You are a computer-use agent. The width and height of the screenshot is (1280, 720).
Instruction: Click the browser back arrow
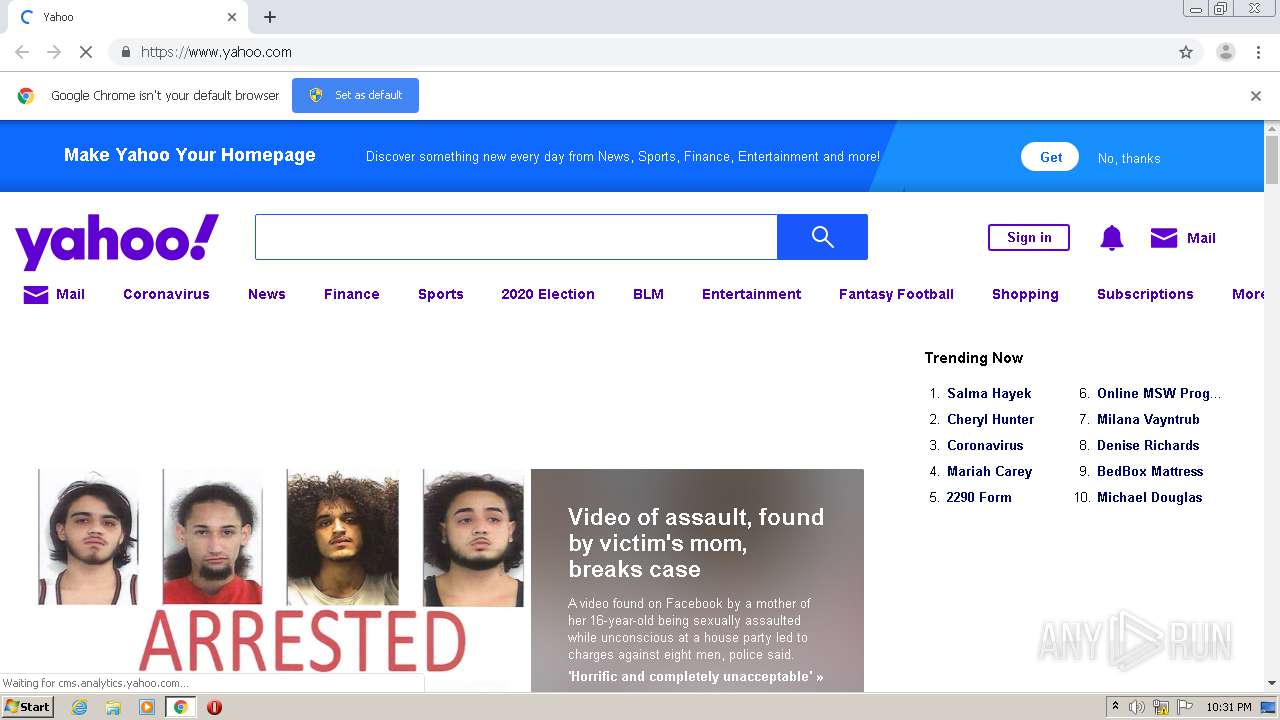pyautogui.click(x=22, y=52)
